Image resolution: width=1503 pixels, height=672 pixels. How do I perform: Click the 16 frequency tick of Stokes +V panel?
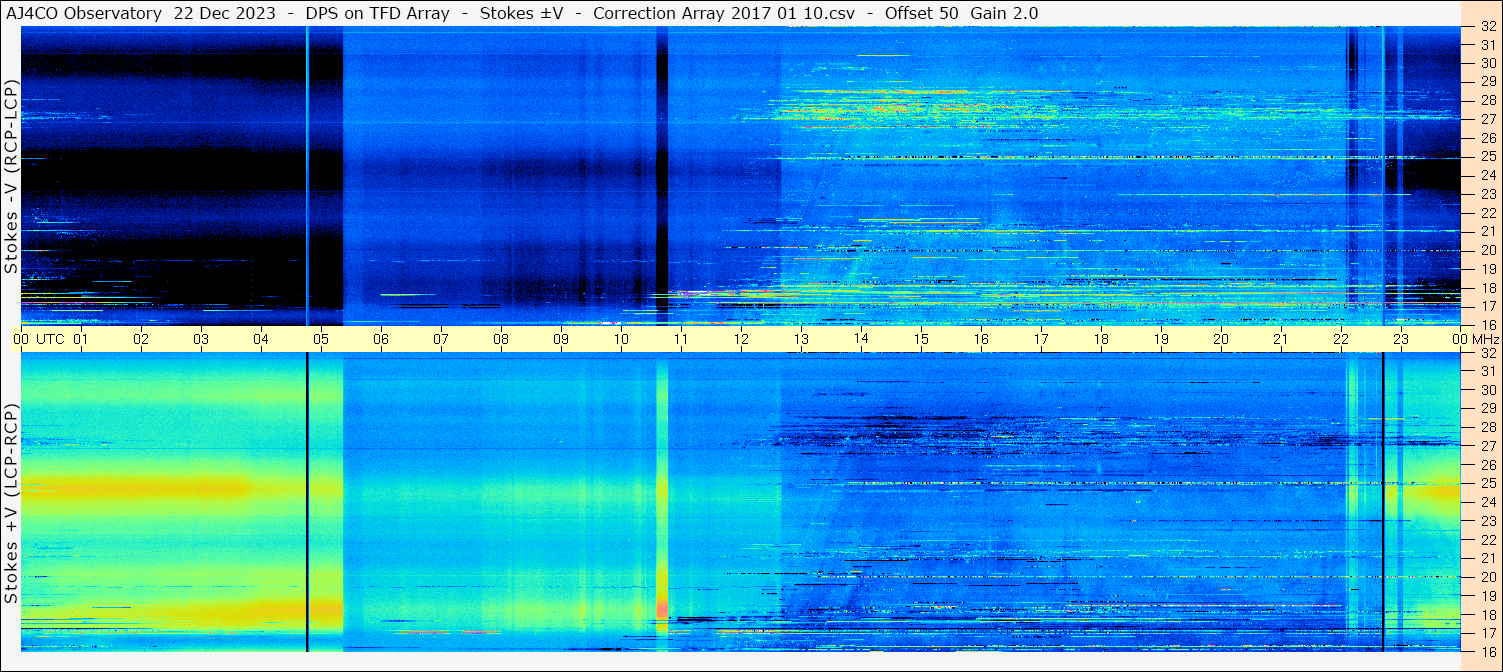click(x=1487, y=651)
